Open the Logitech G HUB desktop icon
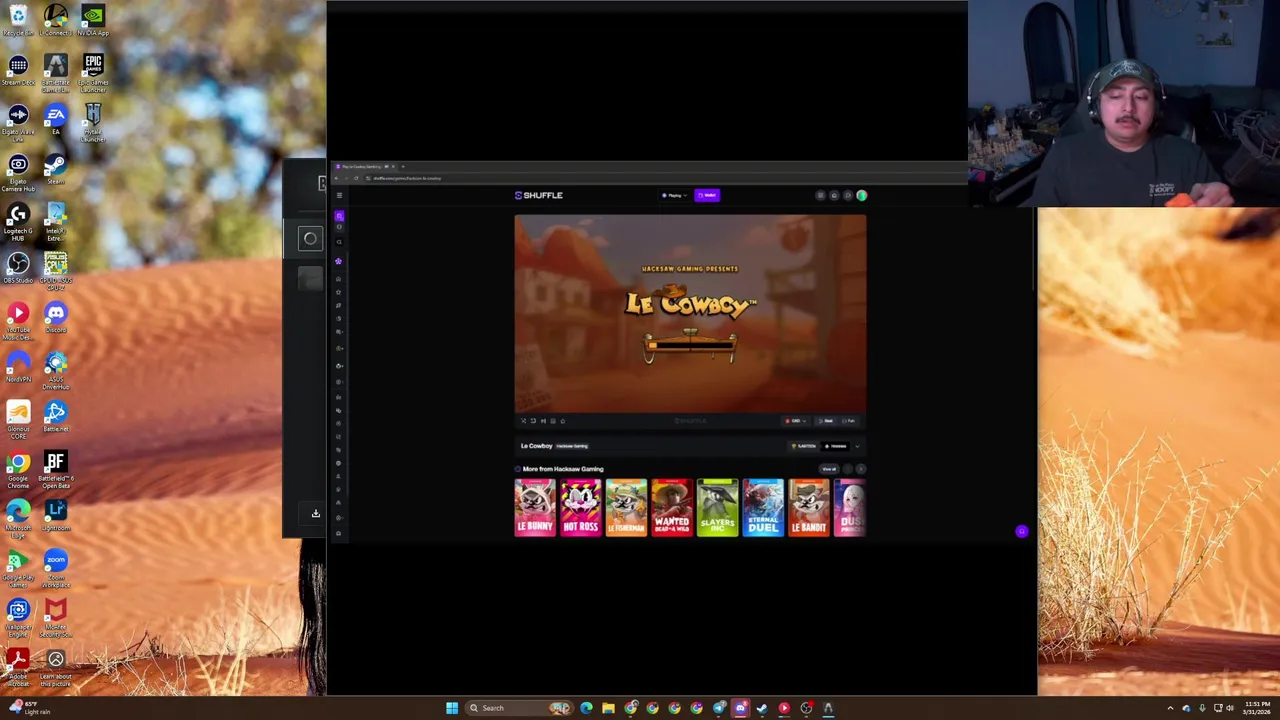This screenshot has width=1280, height=720. (18, 222)
